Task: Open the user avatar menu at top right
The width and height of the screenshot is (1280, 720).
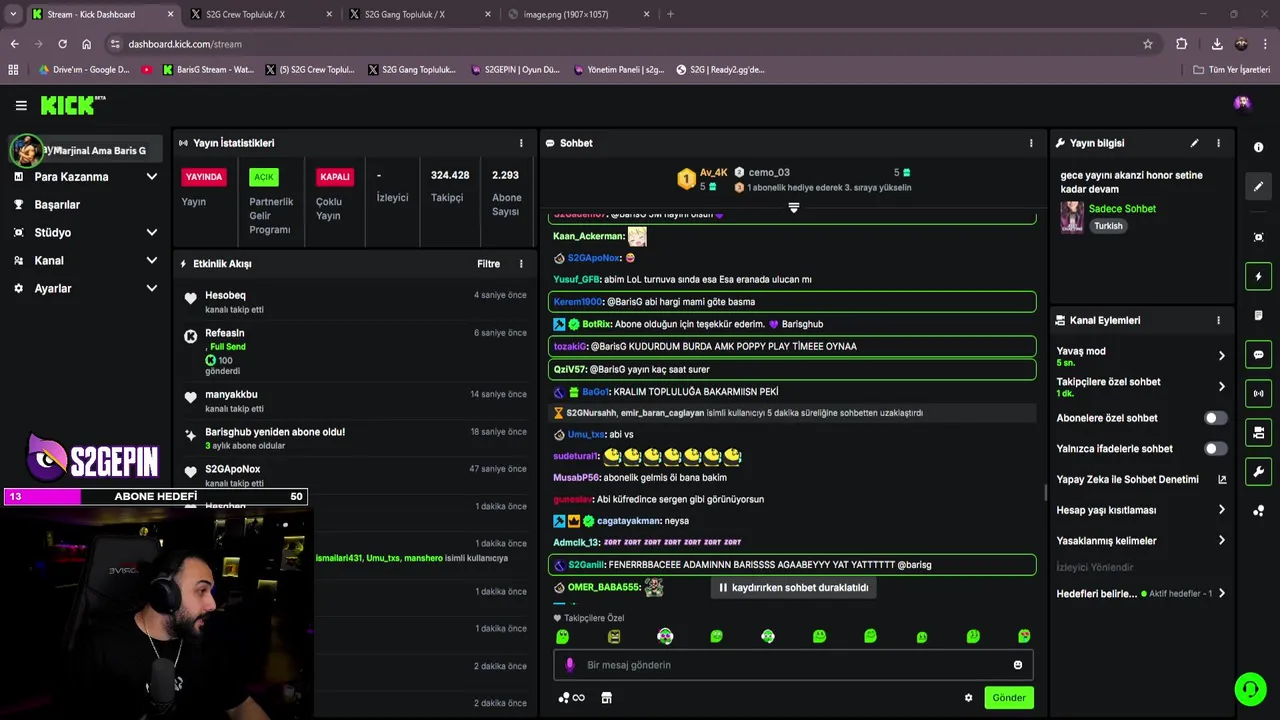Action: 1242,103
